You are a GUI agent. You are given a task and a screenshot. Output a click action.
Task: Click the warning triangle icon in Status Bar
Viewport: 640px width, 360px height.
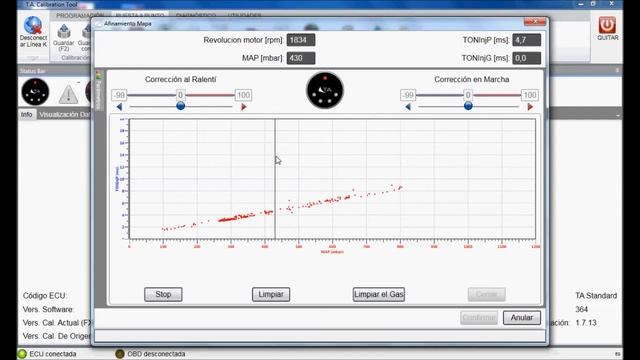pos(68,93)
